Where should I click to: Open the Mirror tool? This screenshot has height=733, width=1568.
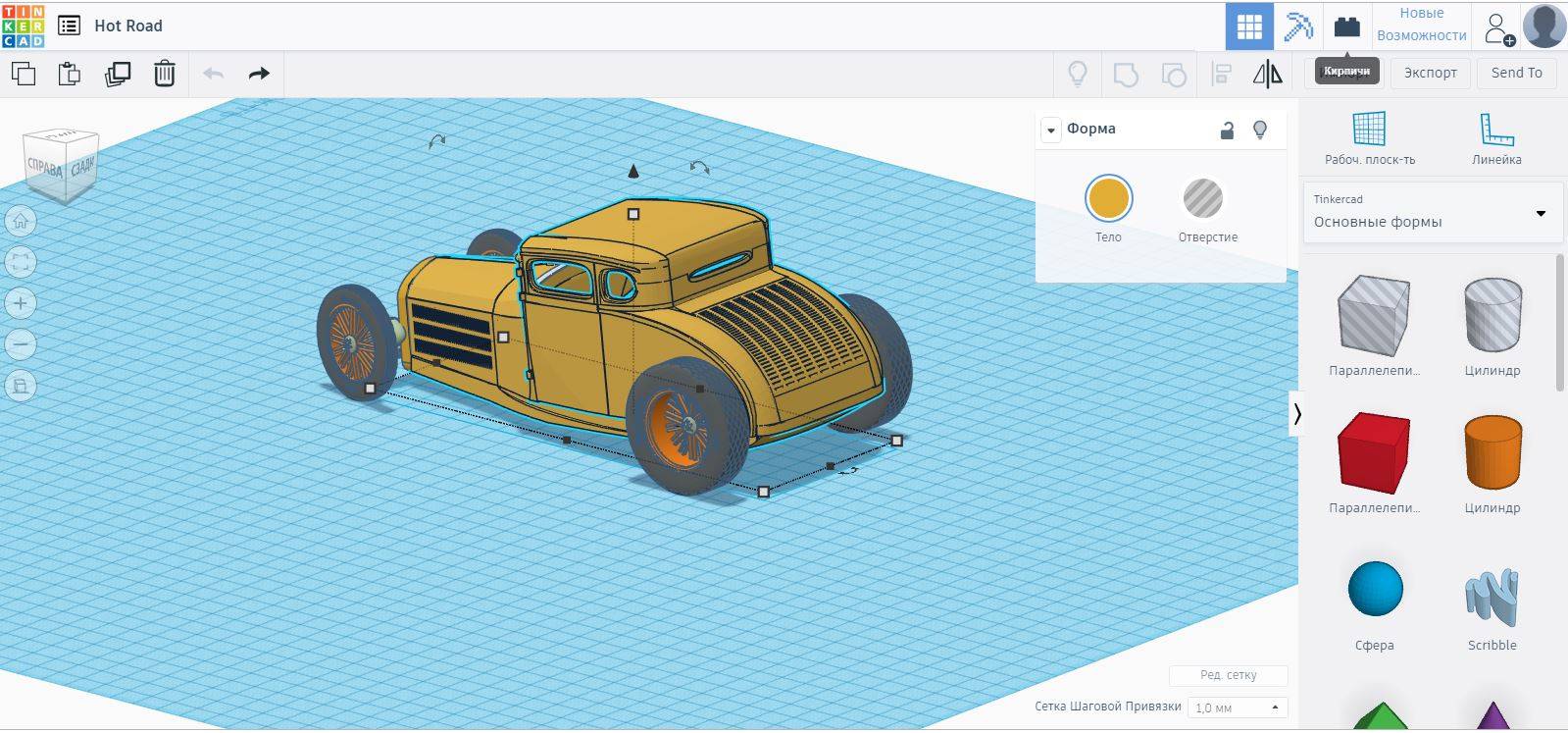click(1267, 74)
